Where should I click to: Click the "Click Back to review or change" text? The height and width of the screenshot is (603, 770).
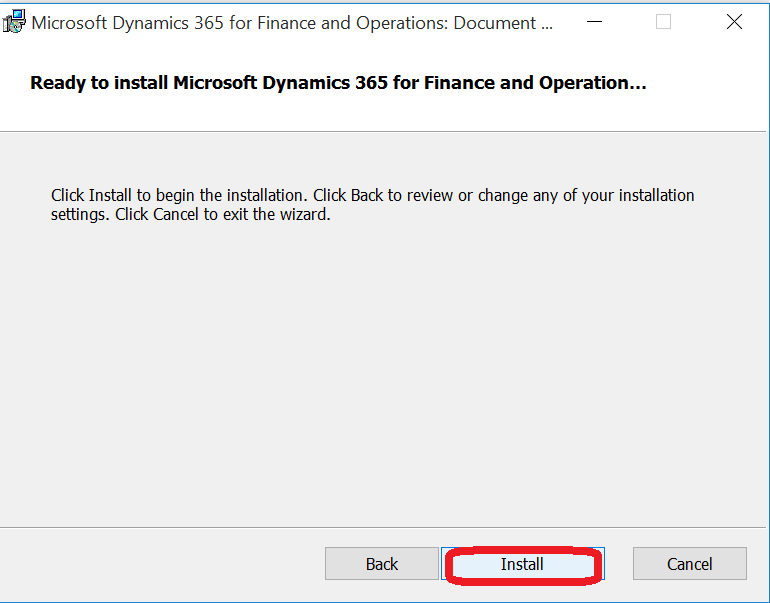pyautogui.click(x=420, y=195)
